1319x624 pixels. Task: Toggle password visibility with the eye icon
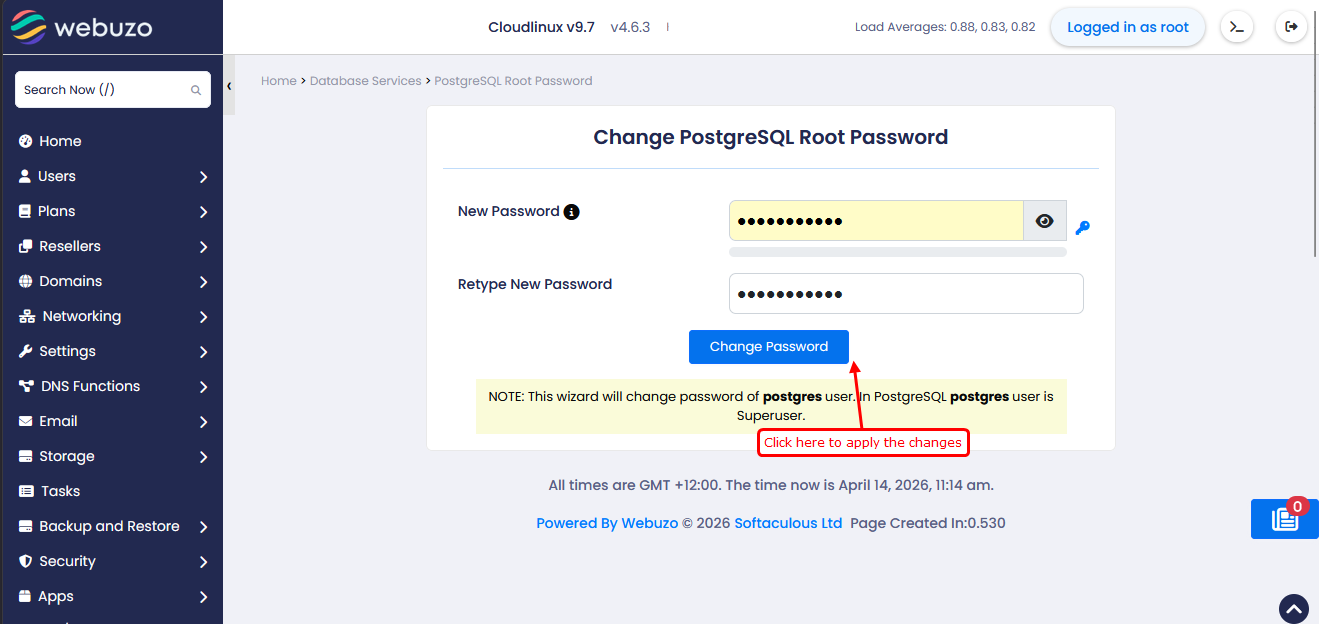tap(1045, 221)
